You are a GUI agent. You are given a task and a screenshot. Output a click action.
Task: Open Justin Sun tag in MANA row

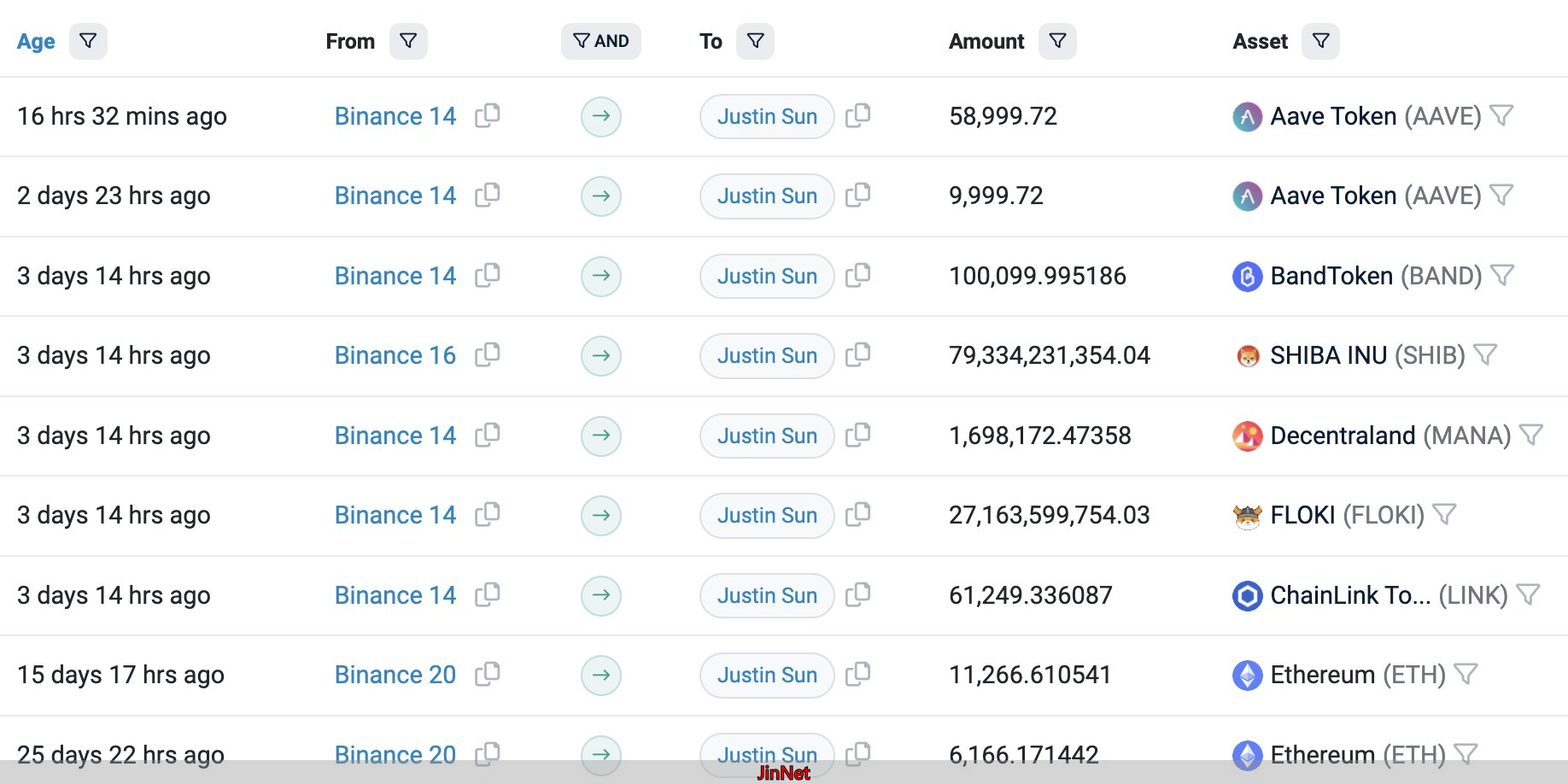pyautogui.click(x=766, y=436)
